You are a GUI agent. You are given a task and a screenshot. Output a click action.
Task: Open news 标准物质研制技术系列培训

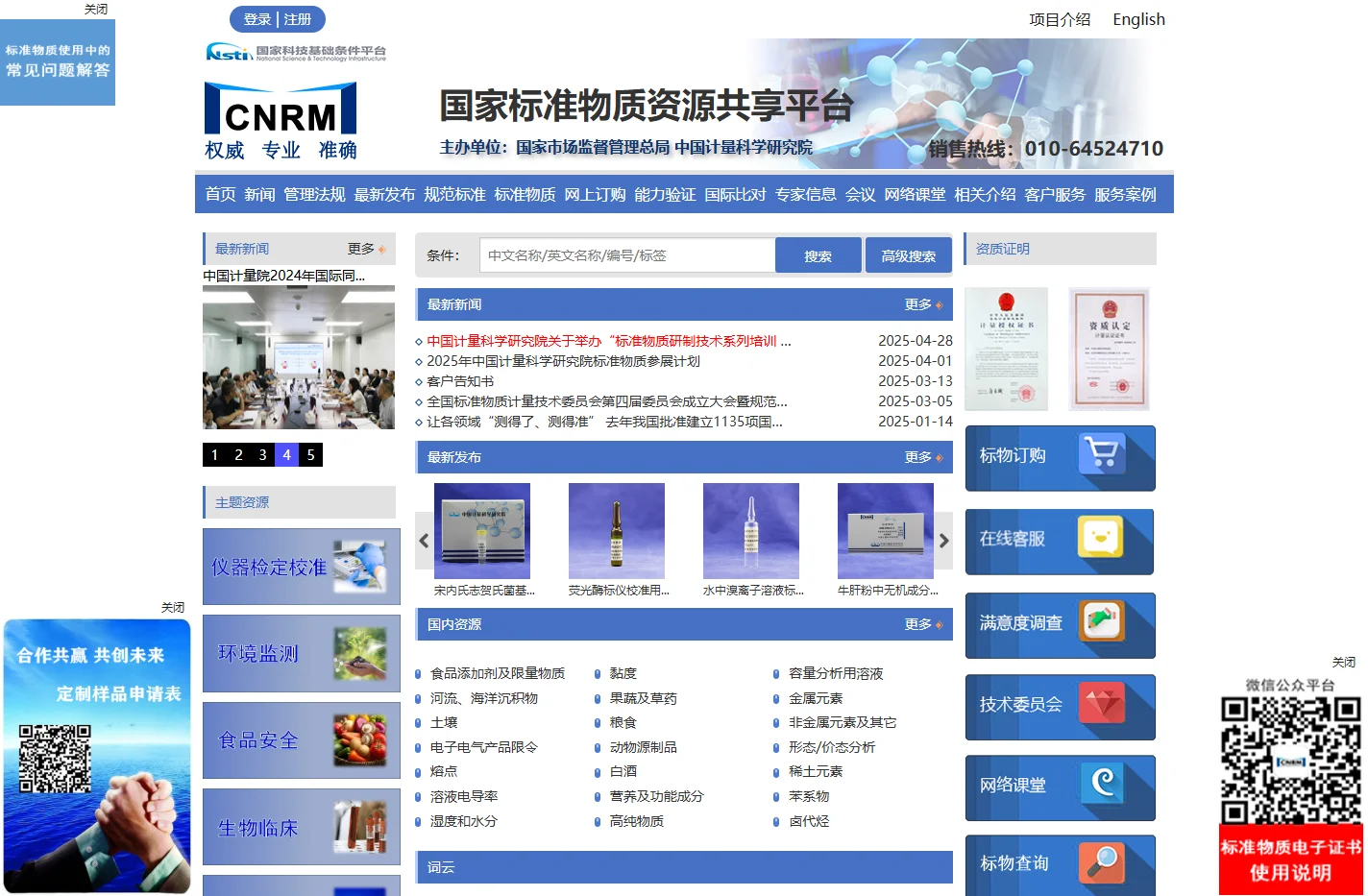coord(609,341)
